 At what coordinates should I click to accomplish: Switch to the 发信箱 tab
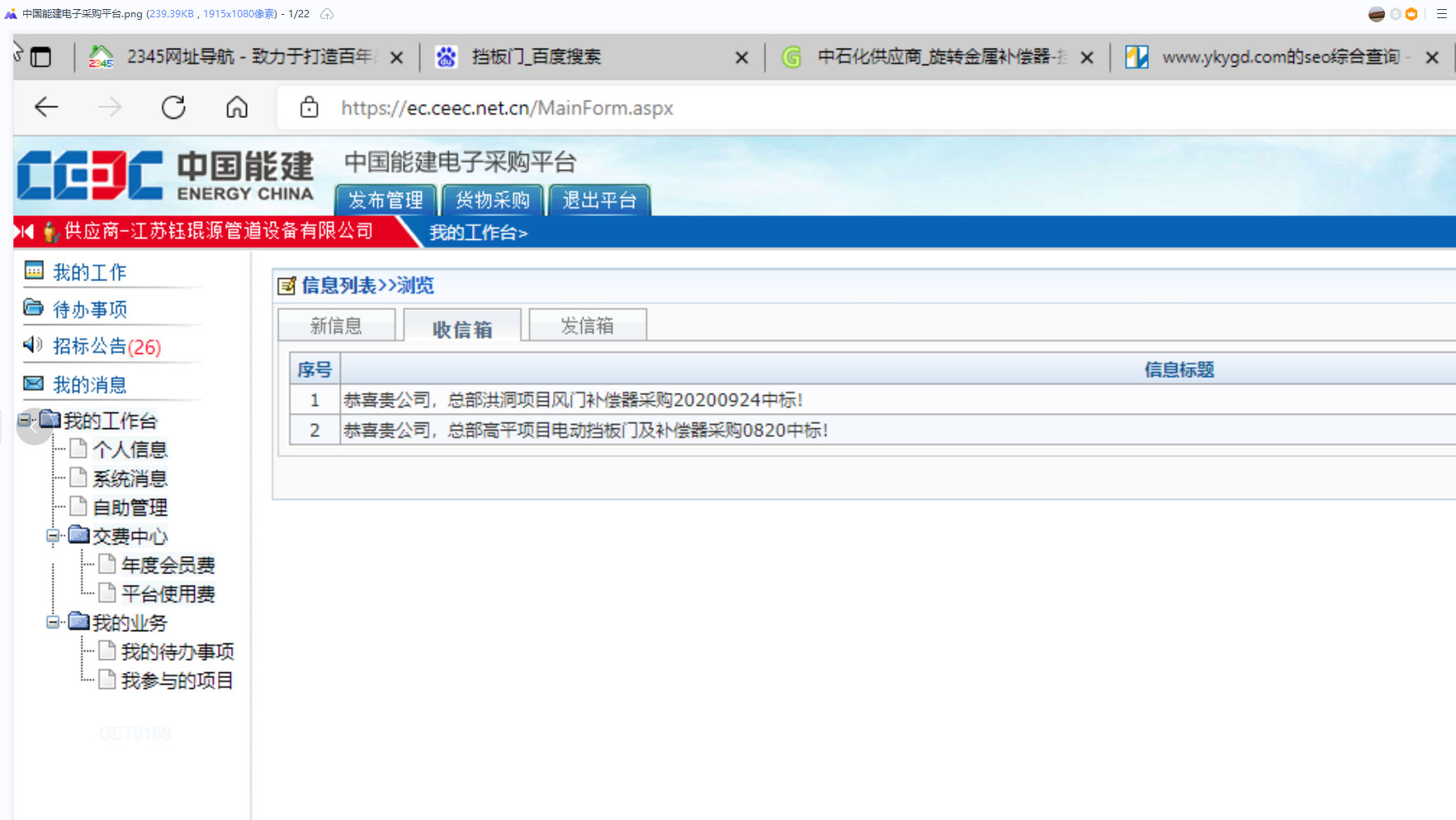click(x=587, y=325)
